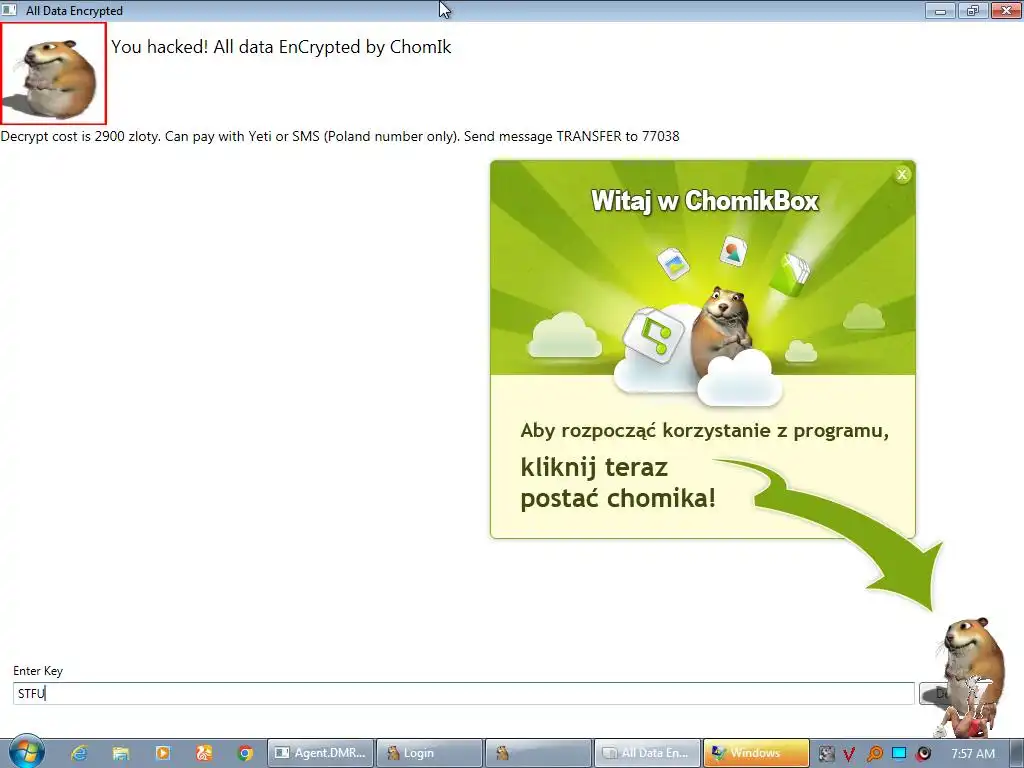Close the Witaj w ChomikBox popup
This screenshot has height=768, width=1024.
coord(902,174)
